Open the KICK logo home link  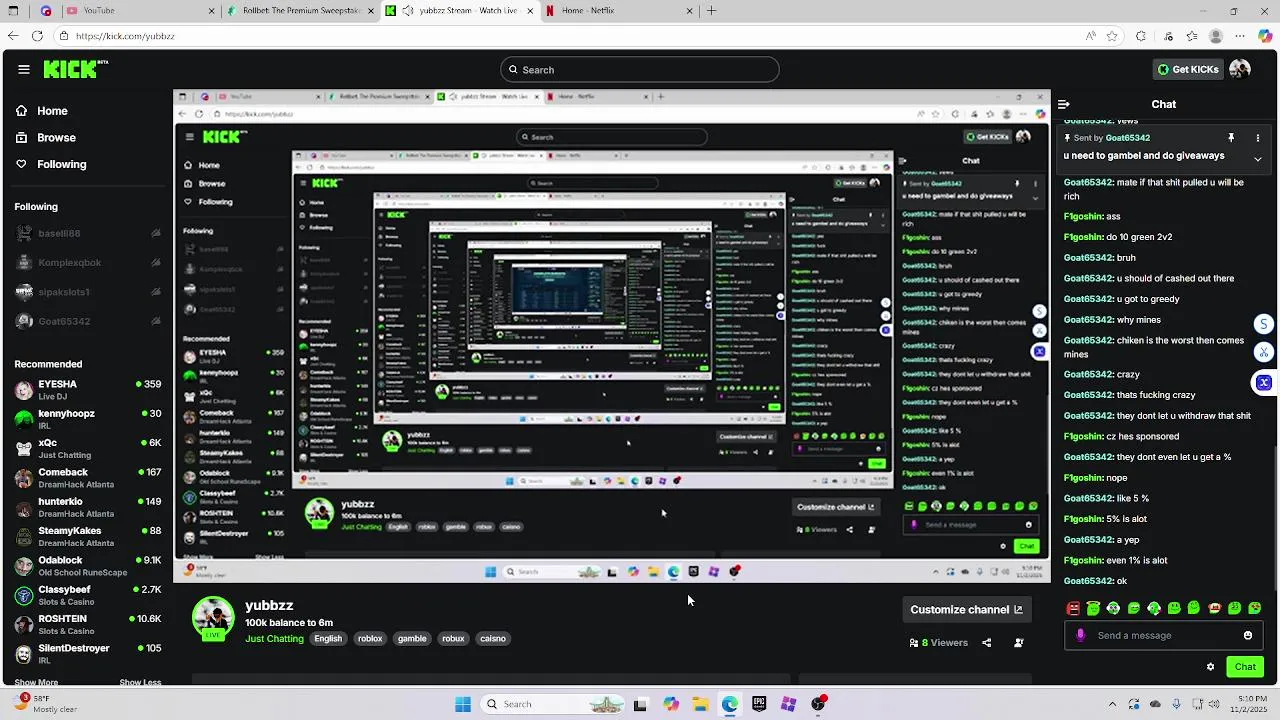click(x=76, y=69)
